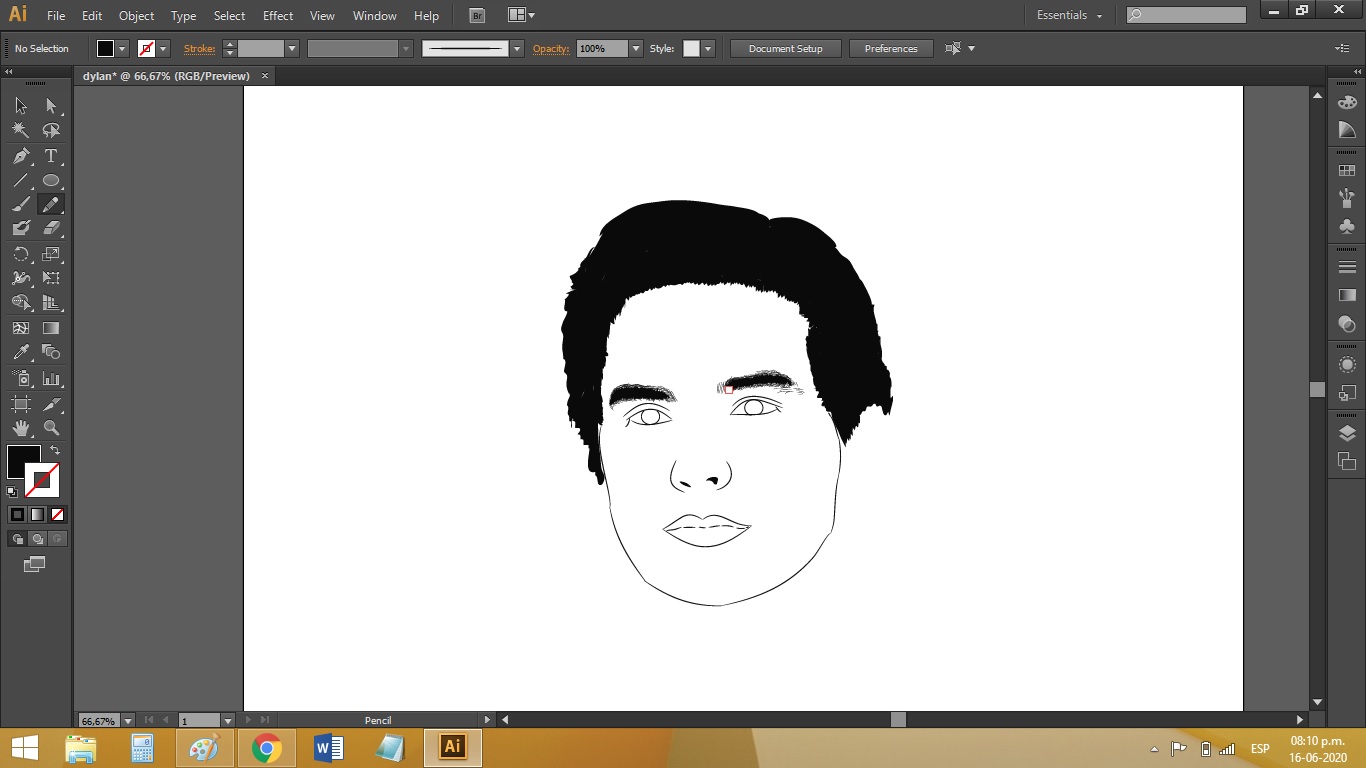Open the brush definition dropdown
1366x768 pixels.
pos(517,48)
